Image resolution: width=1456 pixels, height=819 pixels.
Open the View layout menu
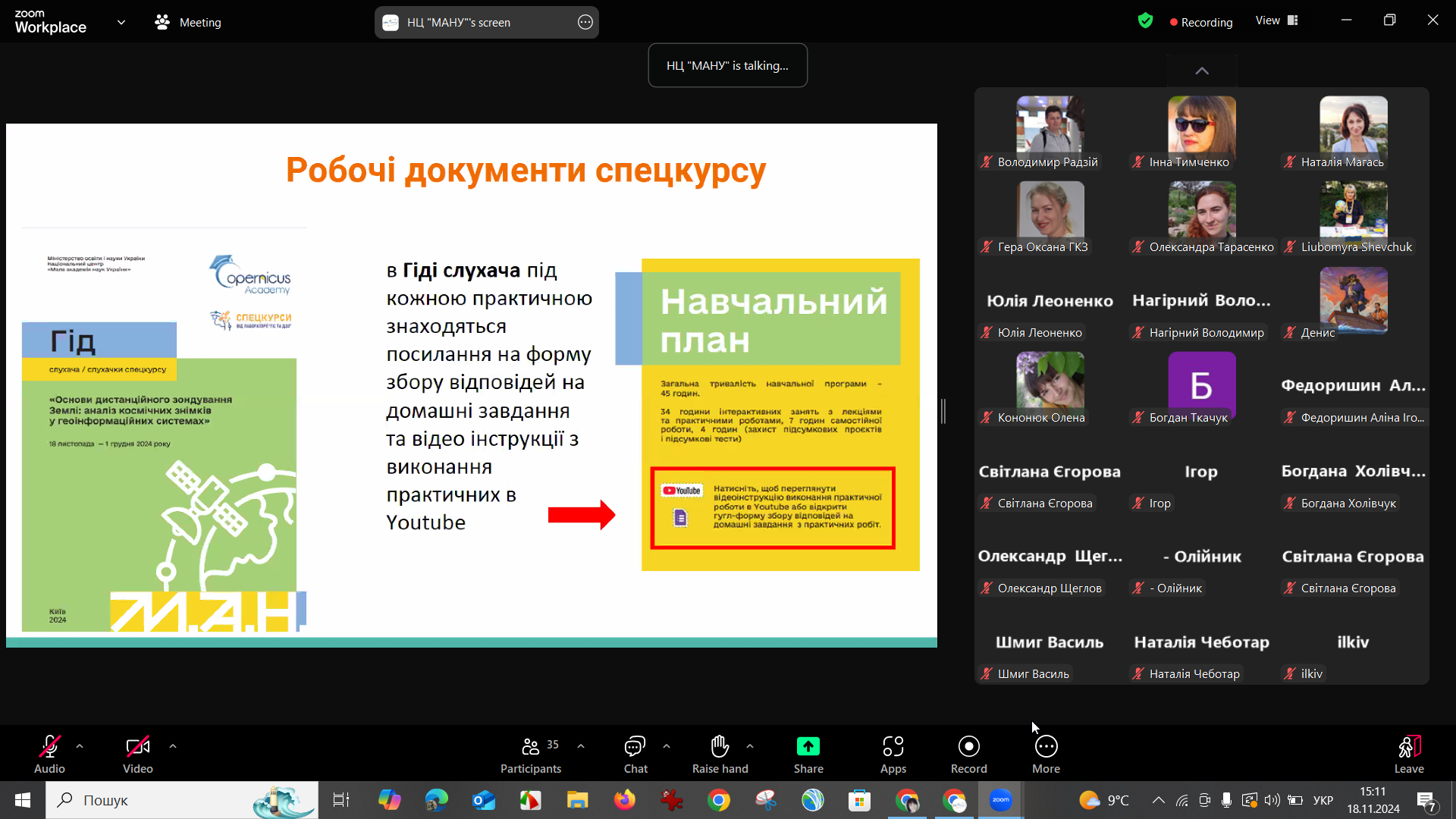1277,20
